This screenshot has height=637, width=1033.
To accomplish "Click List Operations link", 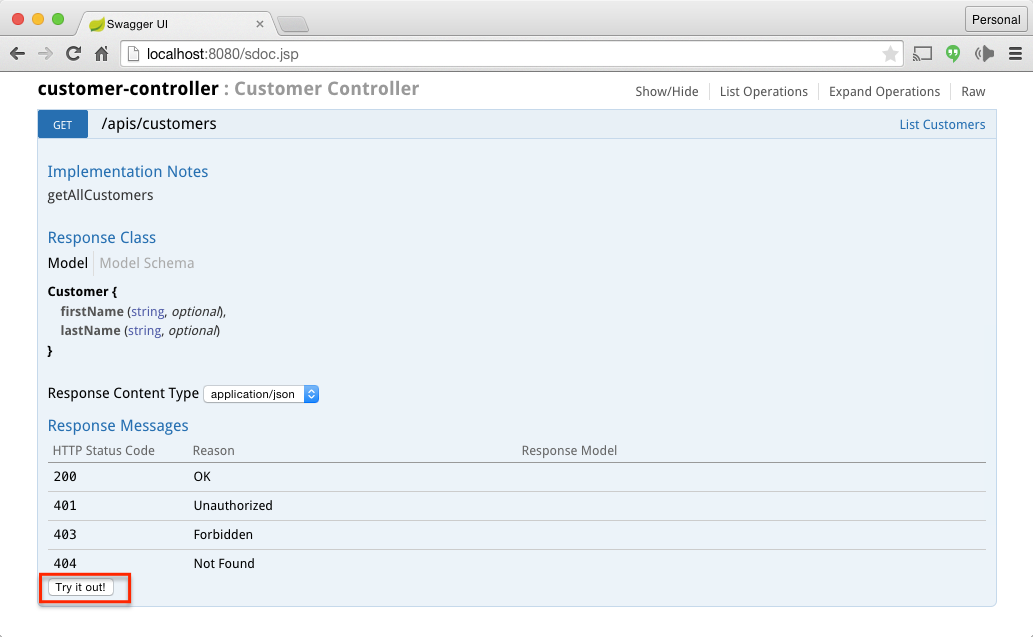I will [x=764, y=92].
